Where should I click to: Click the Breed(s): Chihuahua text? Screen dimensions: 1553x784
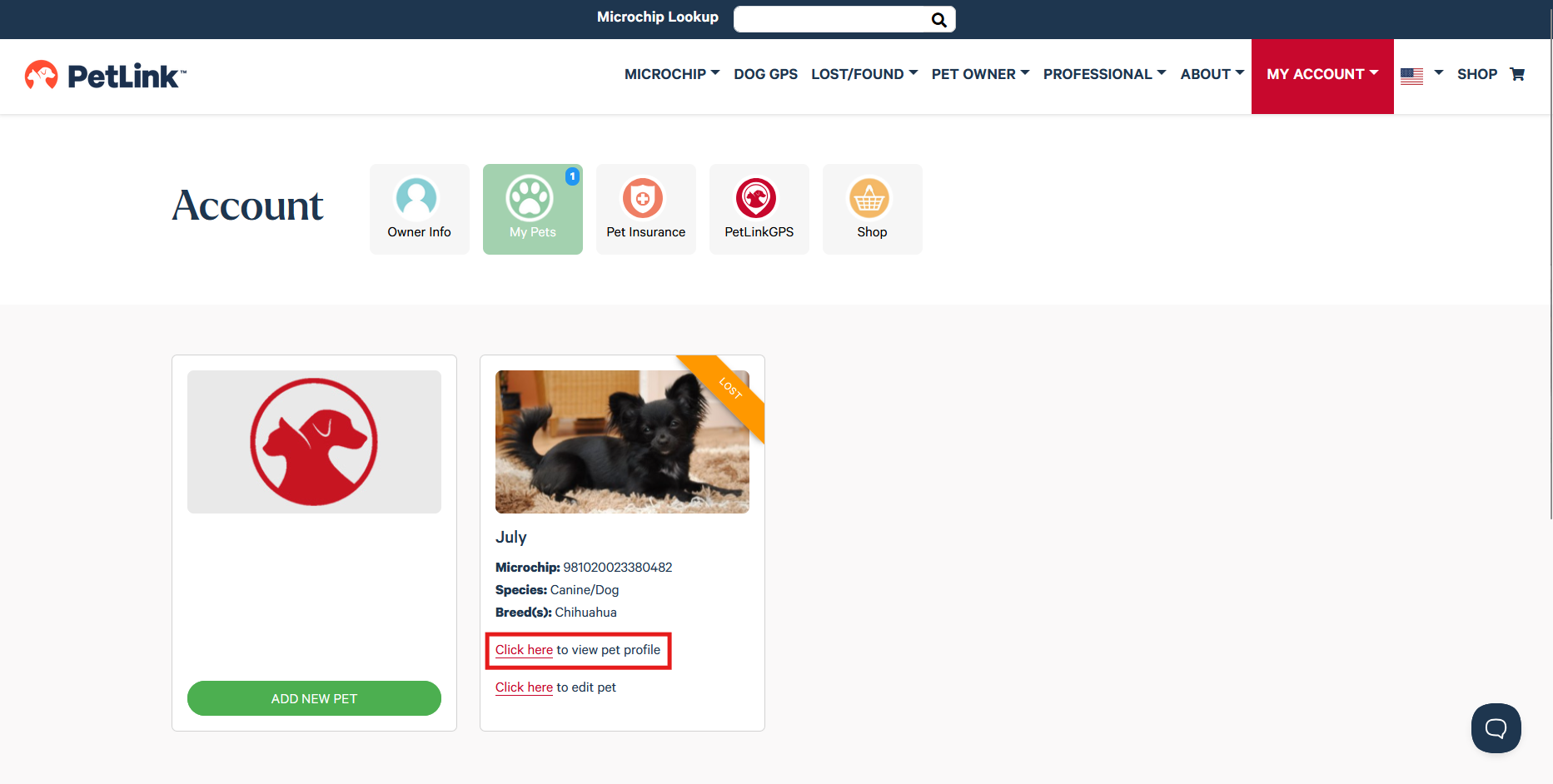(x=556, y=613)
